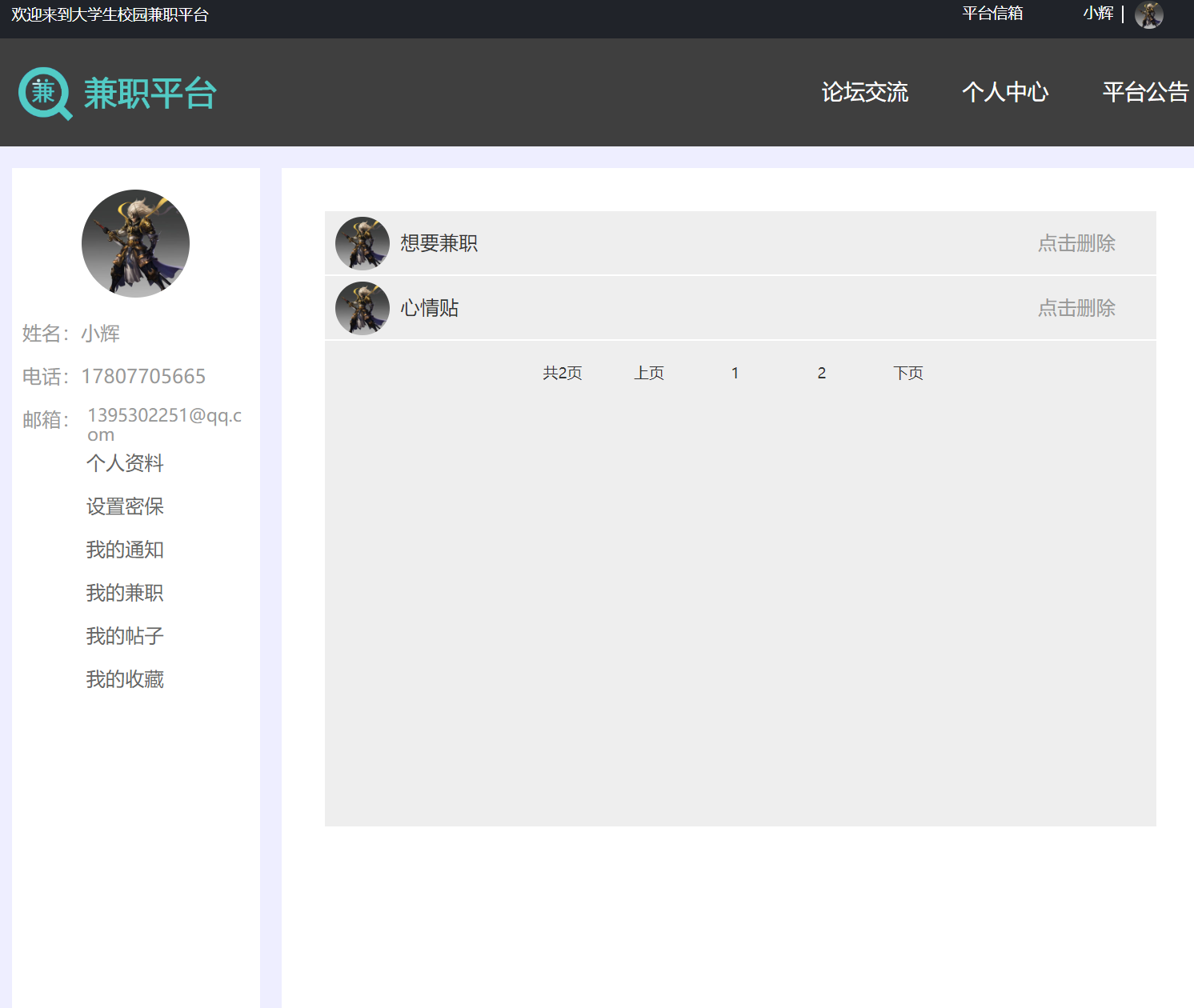Open 我的兼职 sidebar item
Screen dimensions: 1194x1008
tap(125, 593)
